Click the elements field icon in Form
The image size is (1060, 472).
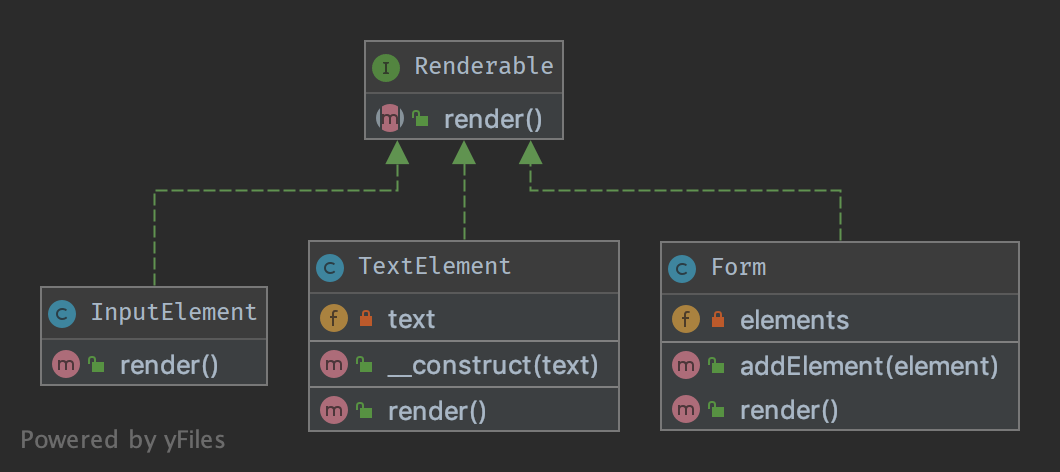tap(685, 320)
